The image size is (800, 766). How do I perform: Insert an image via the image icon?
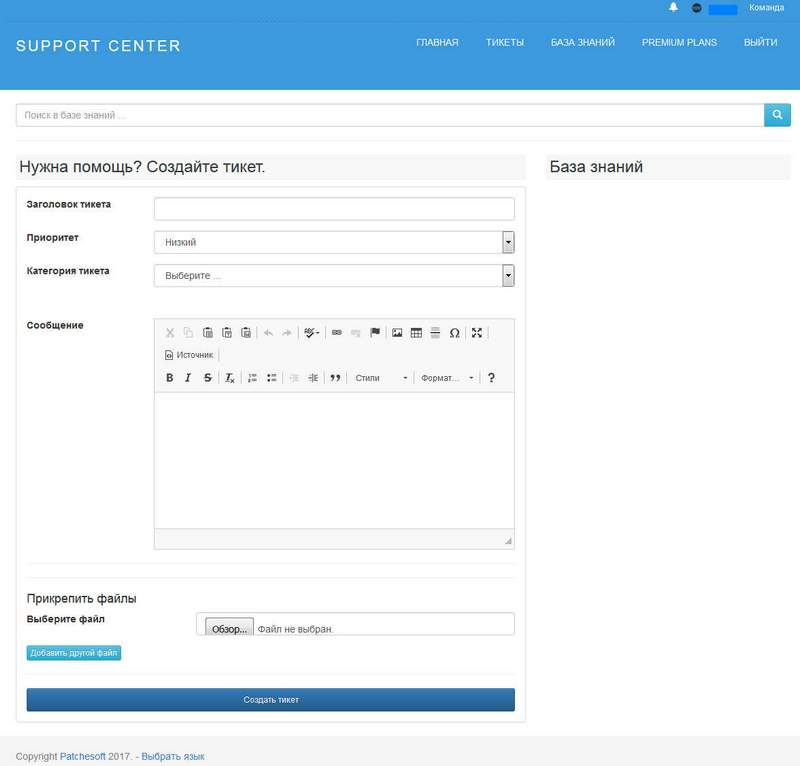coord(397,333)
